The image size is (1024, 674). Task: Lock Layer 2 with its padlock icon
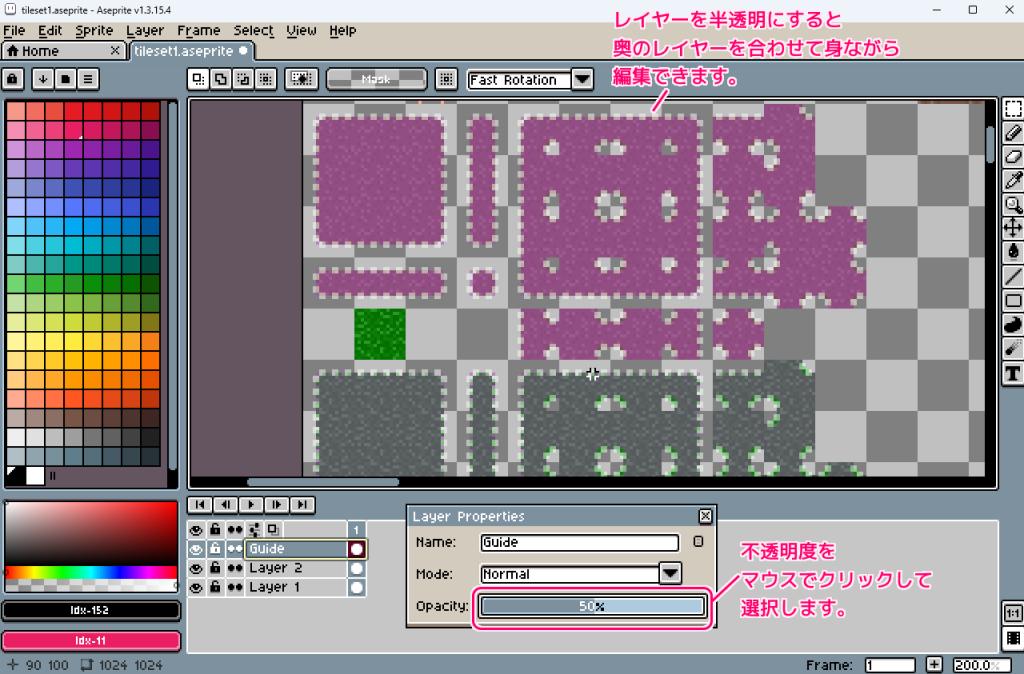pyautogui.click(x=214, y=568)
